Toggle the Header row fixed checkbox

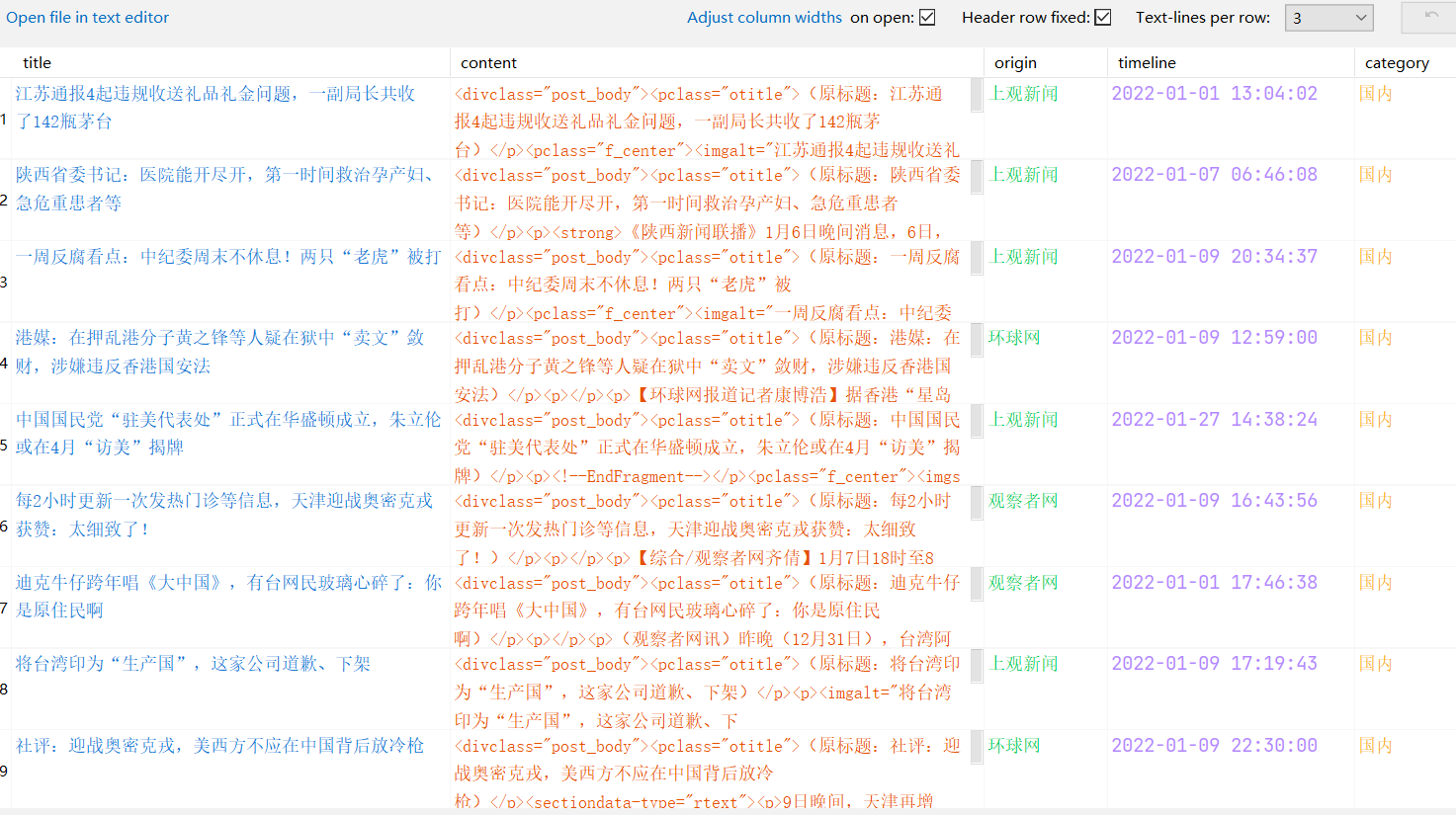click(x=1103, y=17)
